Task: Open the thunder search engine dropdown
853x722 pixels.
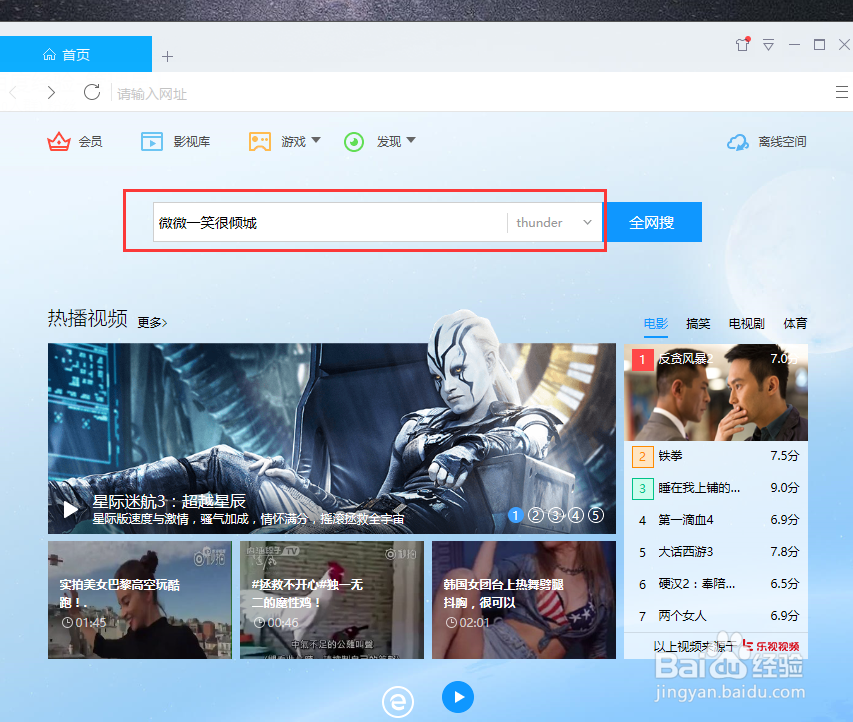Action: [554, 223]
